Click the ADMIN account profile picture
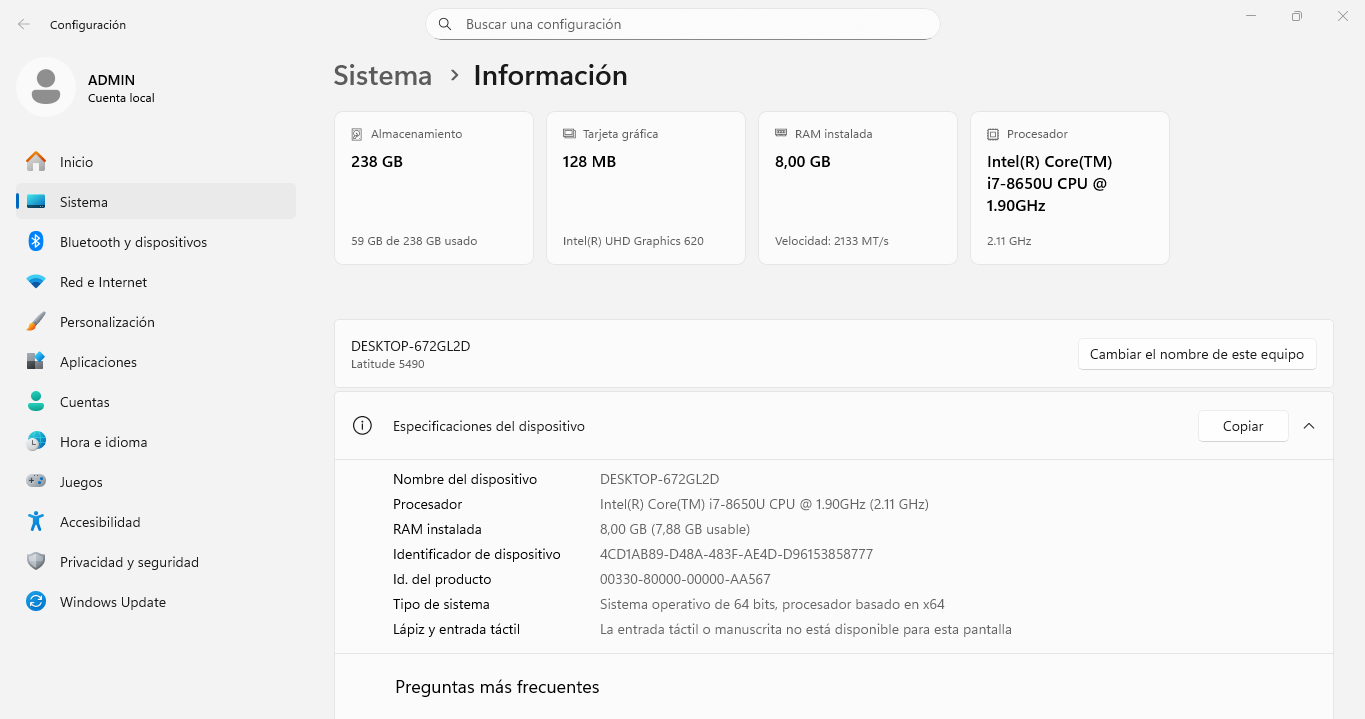Screen dimensions: 1365x719 coord(46,88)
